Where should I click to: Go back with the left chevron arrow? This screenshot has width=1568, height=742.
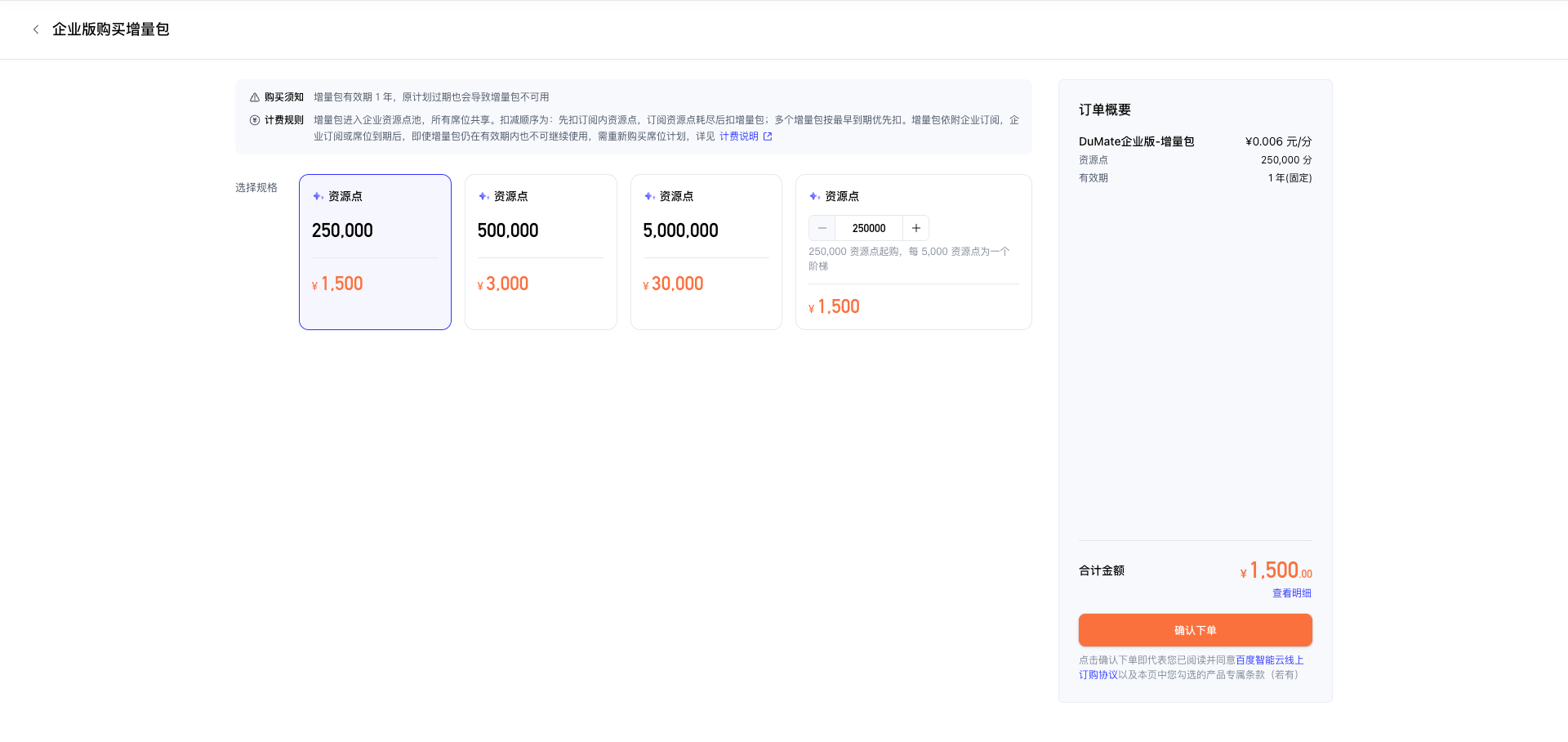click(36, 29)
